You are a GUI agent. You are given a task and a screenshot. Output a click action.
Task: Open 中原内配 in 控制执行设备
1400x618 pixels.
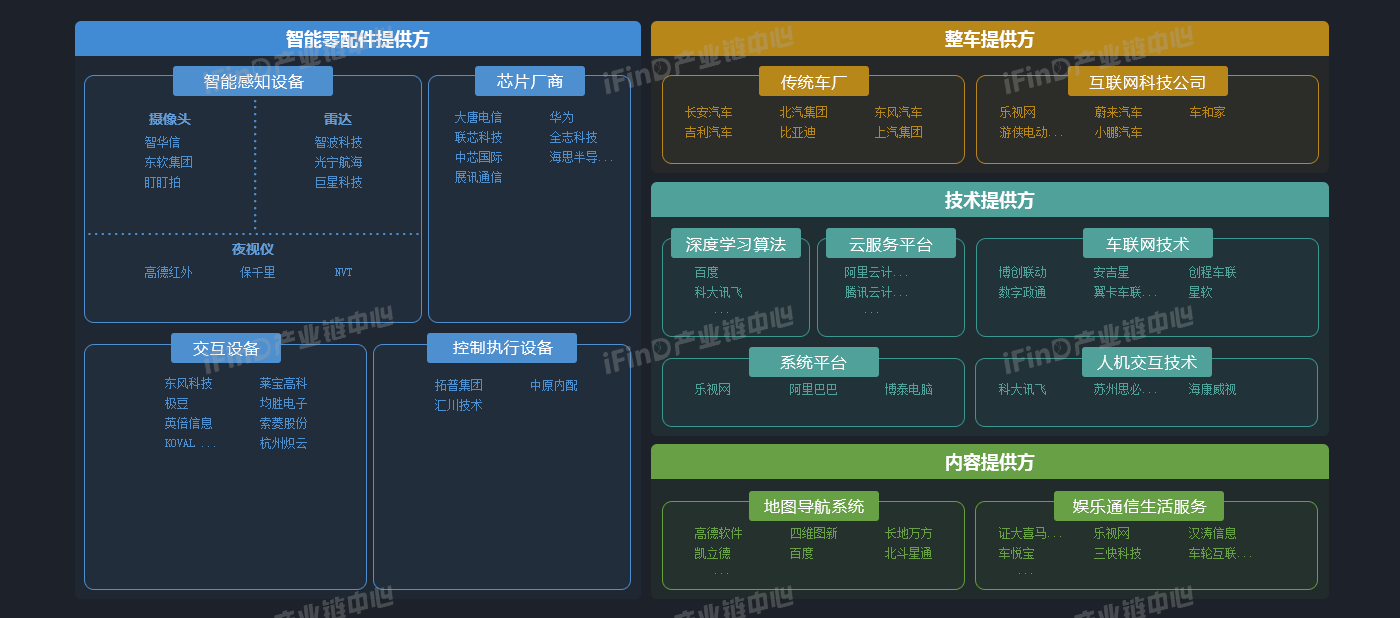(553, 385)
